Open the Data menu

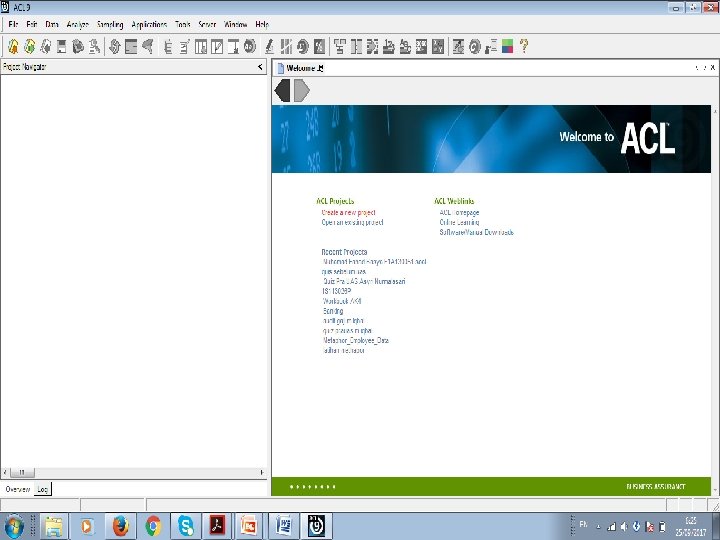[x=52, y=24]
